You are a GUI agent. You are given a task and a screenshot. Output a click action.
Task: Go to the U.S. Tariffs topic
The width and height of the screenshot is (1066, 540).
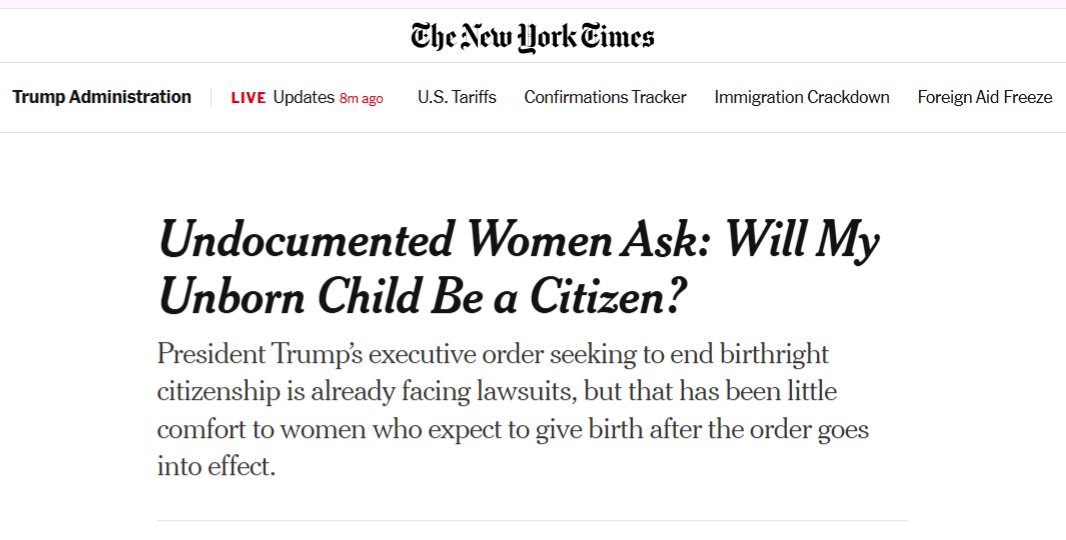point(457,97)
